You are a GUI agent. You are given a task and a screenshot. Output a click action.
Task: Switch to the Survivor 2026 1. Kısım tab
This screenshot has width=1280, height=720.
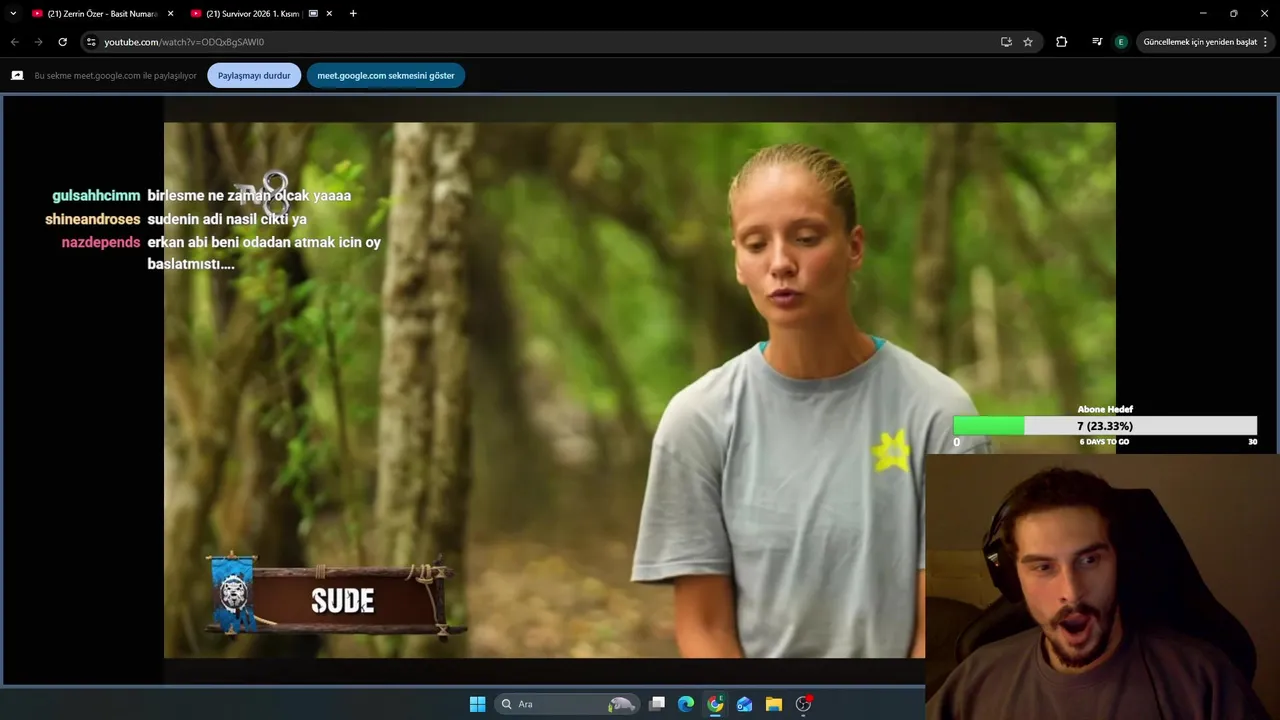point(252,13)
